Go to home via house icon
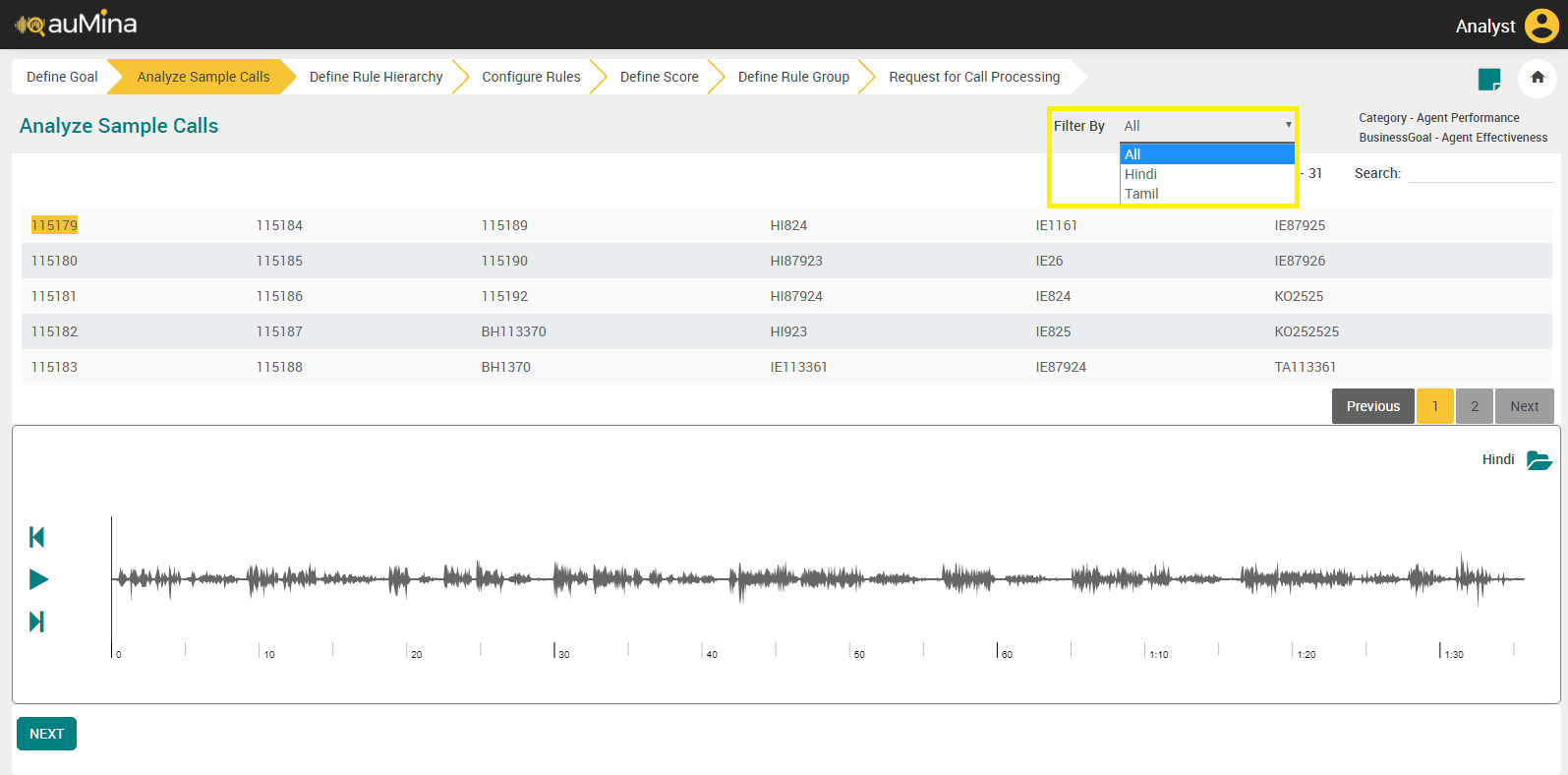1568x775 pixels. click(x=1538, y=78)
